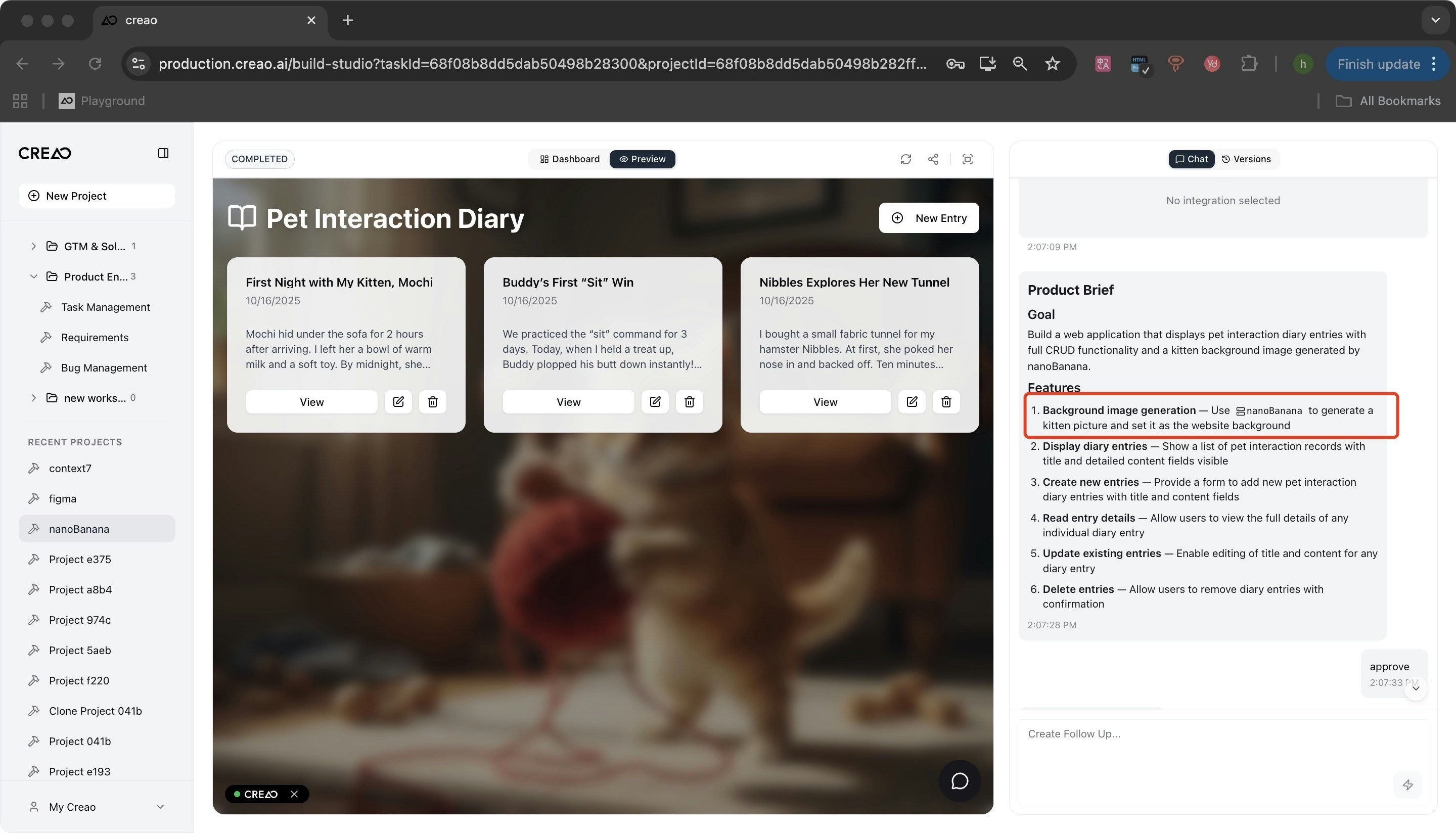Image resolution: width=1456 pixels, height=833 pixels.
Task: Dismiss the CREAO badge with X
Action: click(x=294, y=794)
